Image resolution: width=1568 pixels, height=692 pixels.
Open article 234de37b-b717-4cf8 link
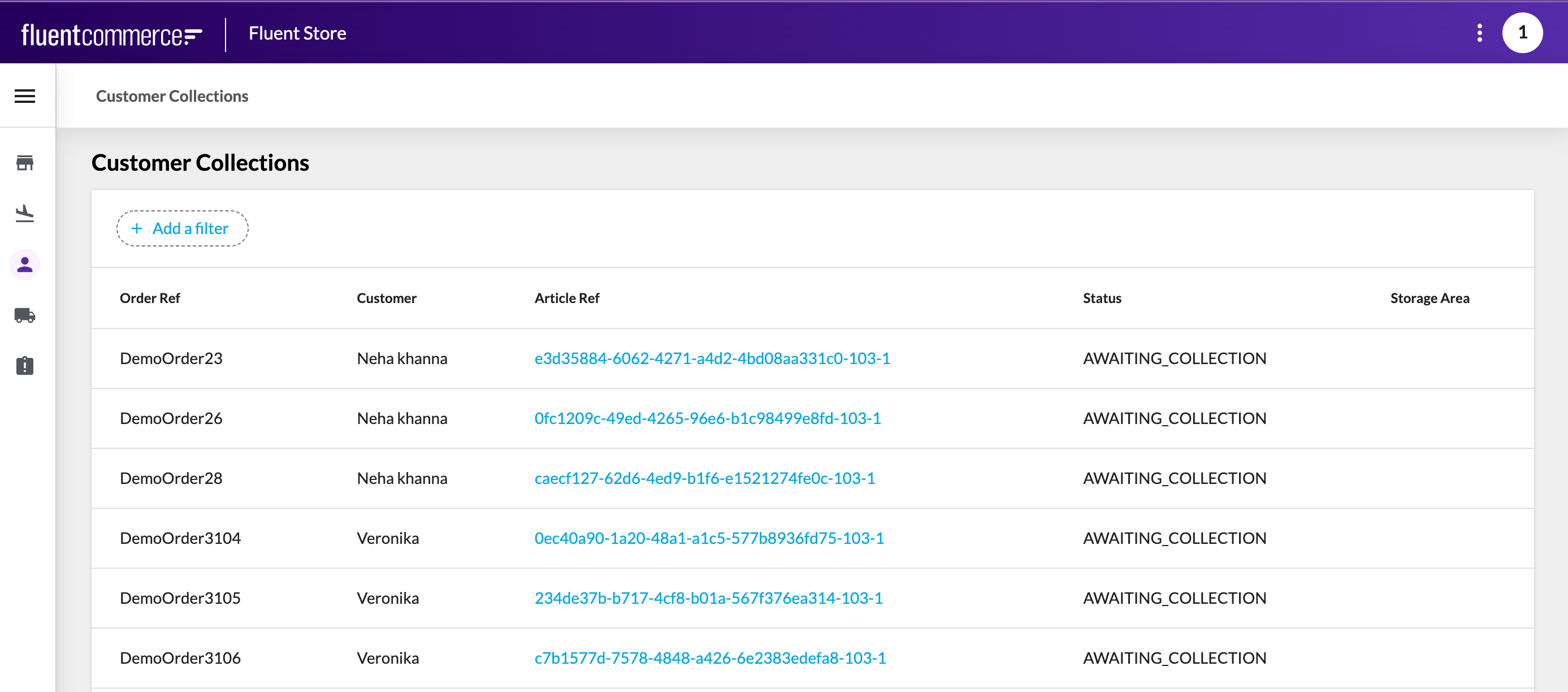708,598
